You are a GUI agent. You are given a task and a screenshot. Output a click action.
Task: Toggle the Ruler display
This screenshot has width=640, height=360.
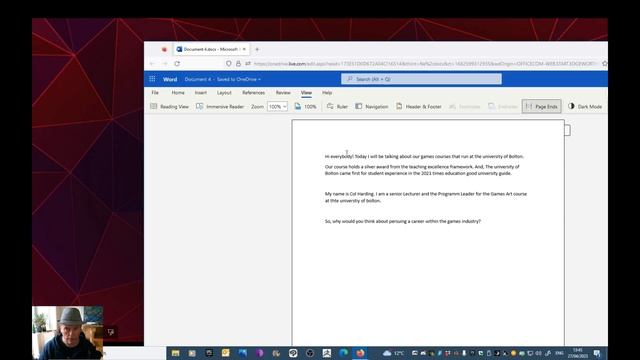pyautogui.click(x=337, y=107)
